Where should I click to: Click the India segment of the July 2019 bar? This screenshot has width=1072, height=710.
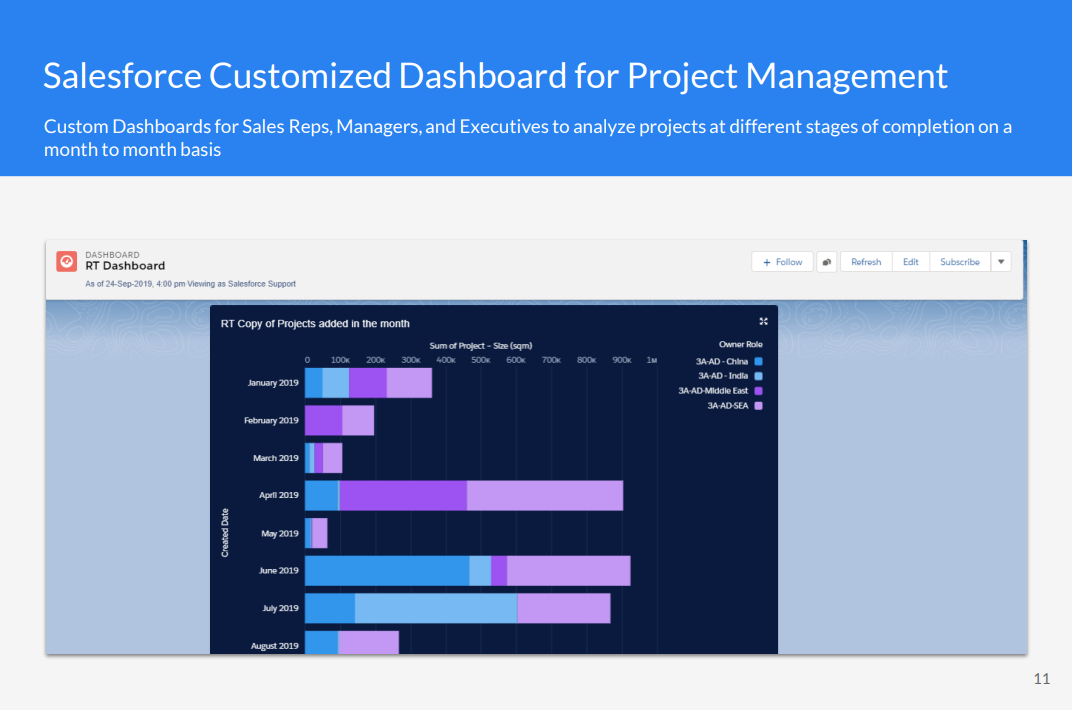point(436,608)
